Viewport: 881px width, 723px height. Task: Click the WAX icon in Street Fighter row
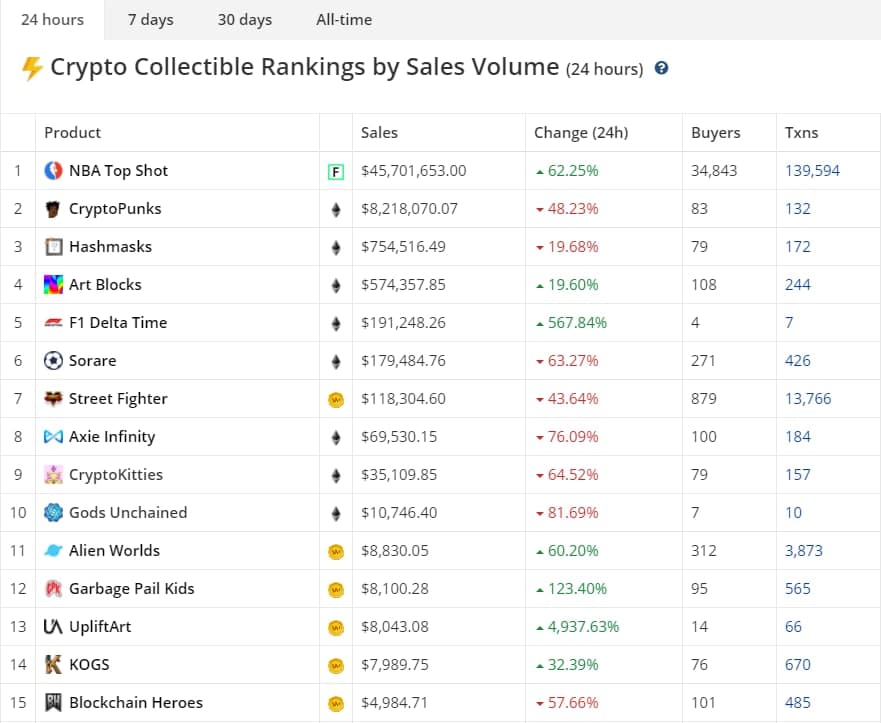336,400
